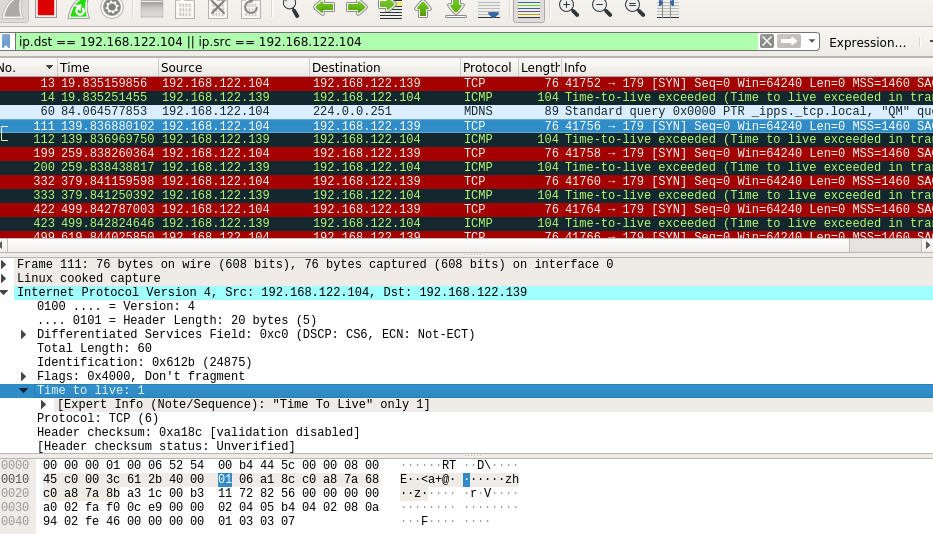Zoom in the main window text
Viewport: 933px width, 534px height.
click(568, 8)
